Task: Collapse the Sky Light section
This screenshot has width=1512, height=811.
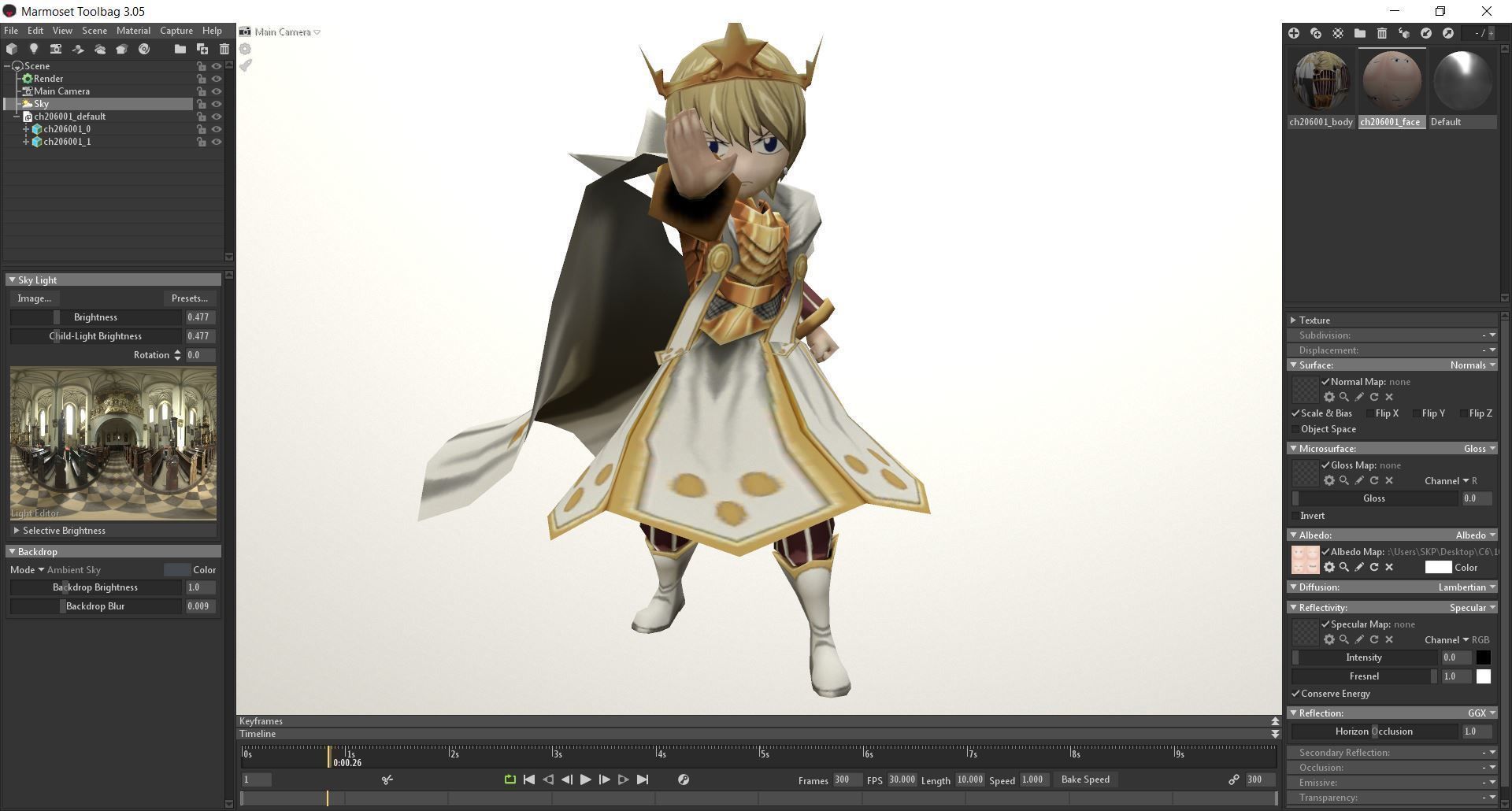Action: pyautogui.click(x=12, y=280)
